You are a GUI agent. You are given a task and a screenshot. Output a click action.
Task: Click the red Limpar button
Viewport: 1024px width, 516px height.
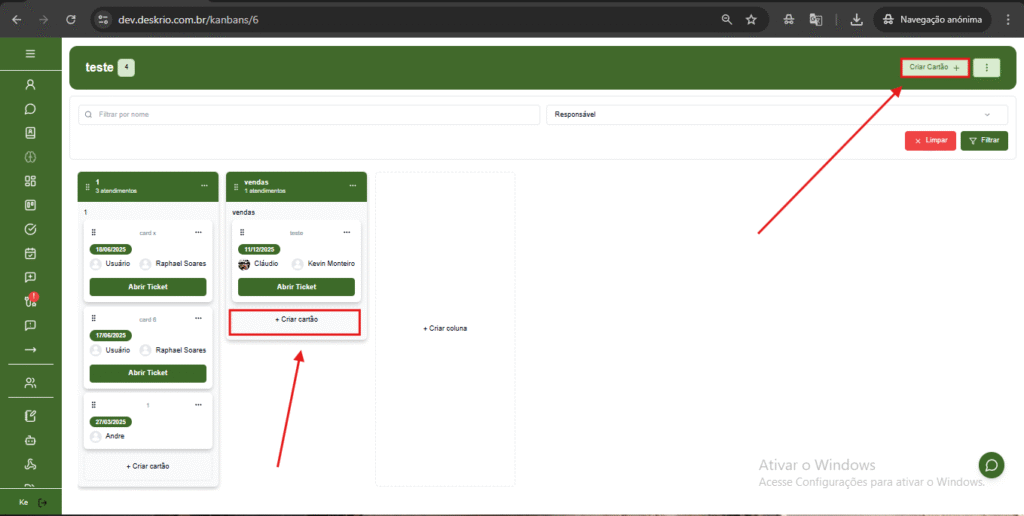pyautogui.click(x=930, y=140)
